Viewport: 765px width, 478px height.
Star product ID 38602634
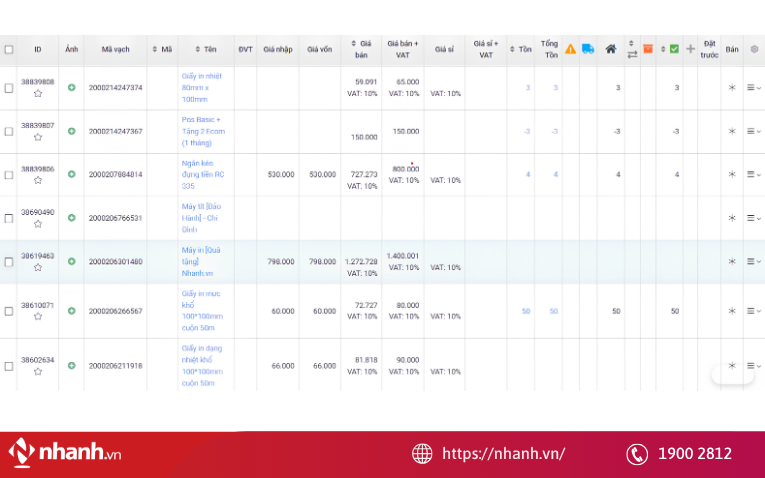point(38,372)
